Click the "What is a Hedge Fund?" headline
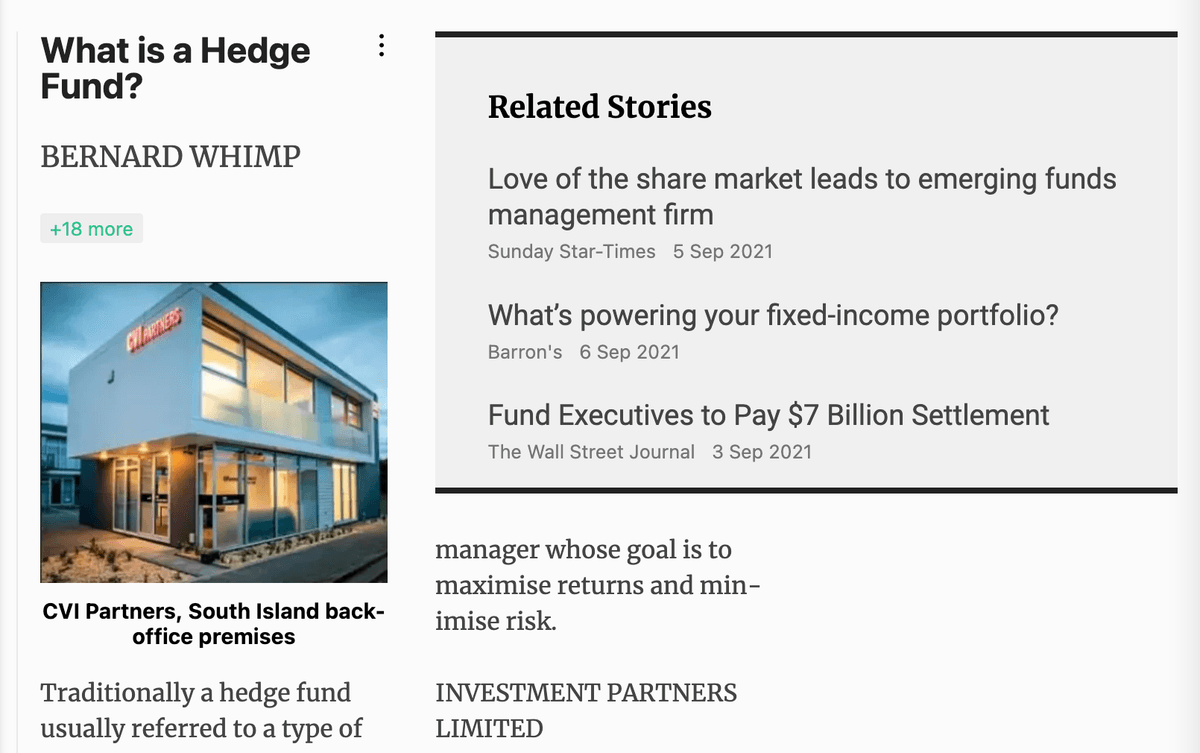Screen dimensions: 1200x753 (175, 67)
